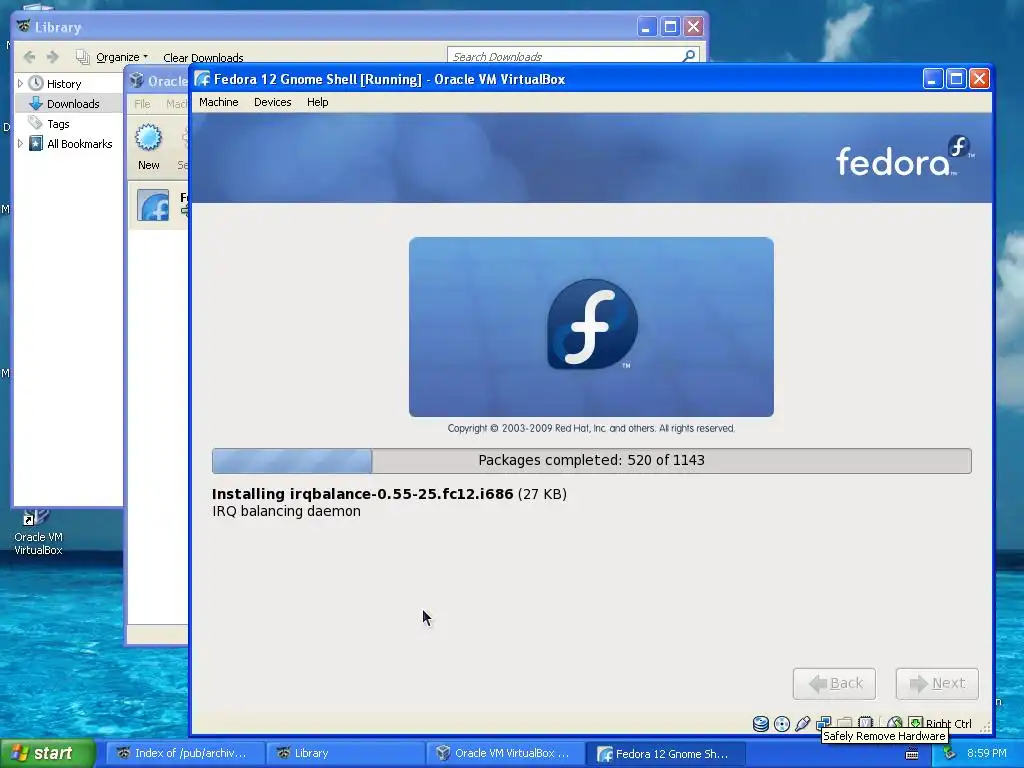The width and height of the screenshot is (1024, 768).
Task: Click the USB devices icon in VM status bar
Action: tap(803, 724)
